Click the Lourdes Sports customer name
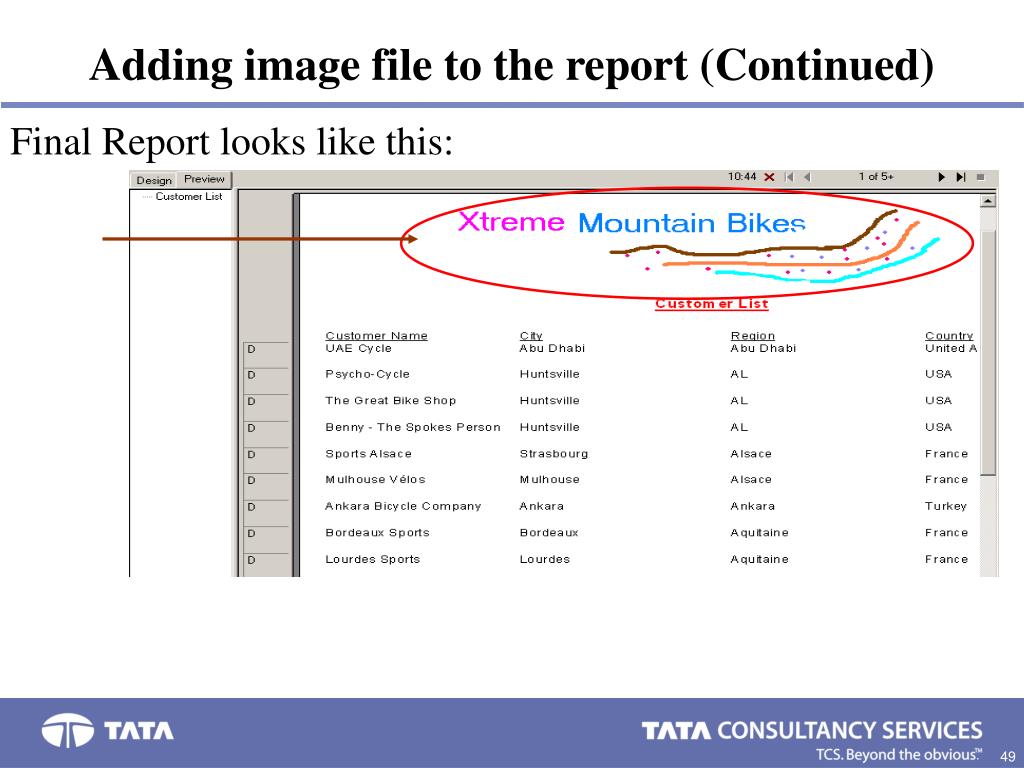Viewport: 1024px width, 768px height. pyautogui.click(x=372, y=560)
